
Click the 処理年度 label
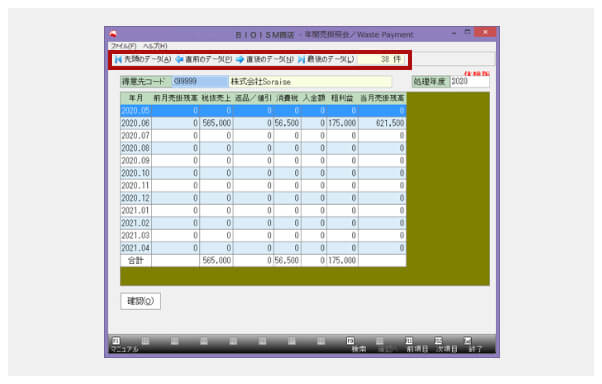[431, 81]
